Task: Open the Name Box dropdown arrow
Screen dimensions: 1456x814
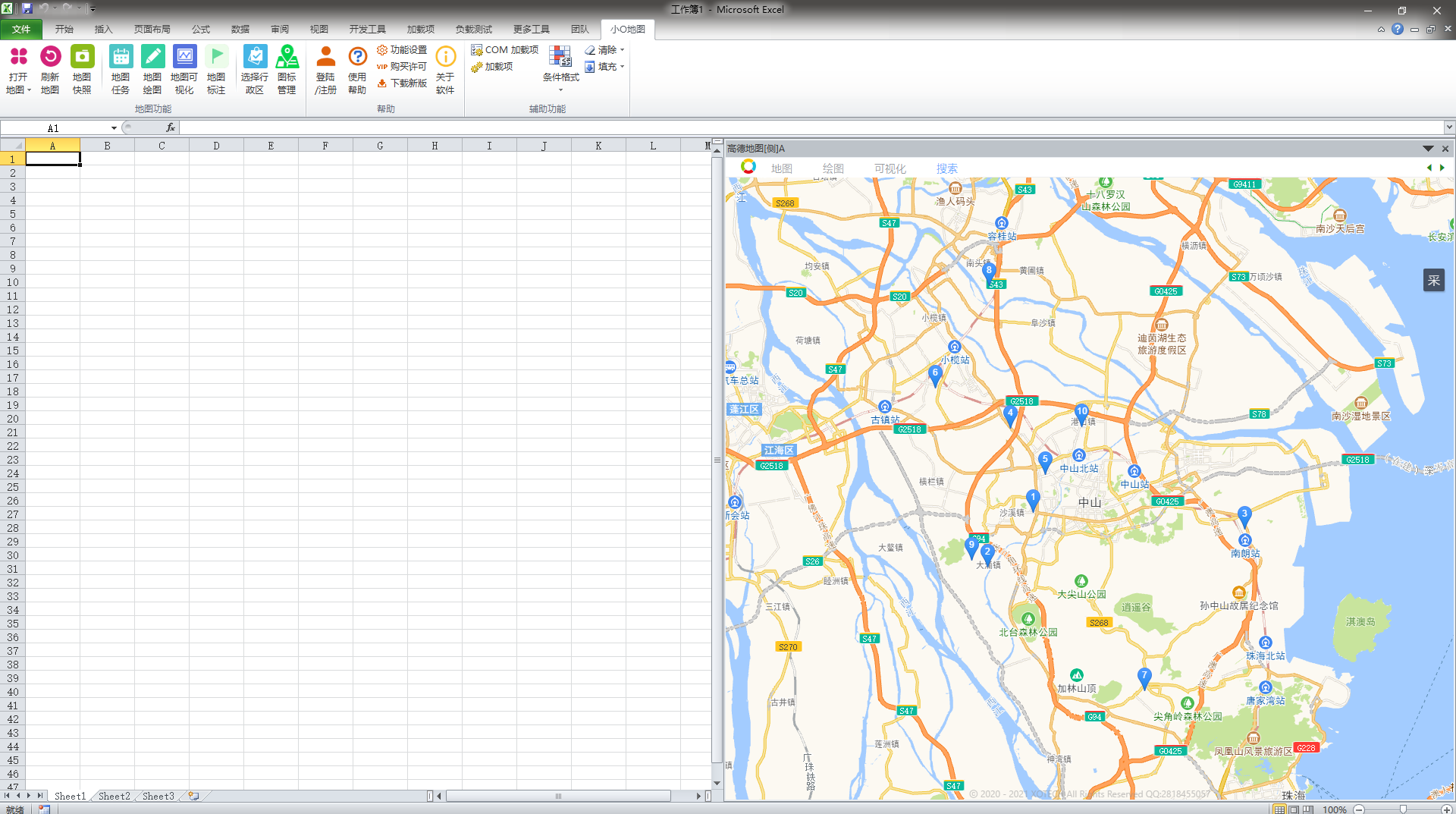Action: coord(114,128)
